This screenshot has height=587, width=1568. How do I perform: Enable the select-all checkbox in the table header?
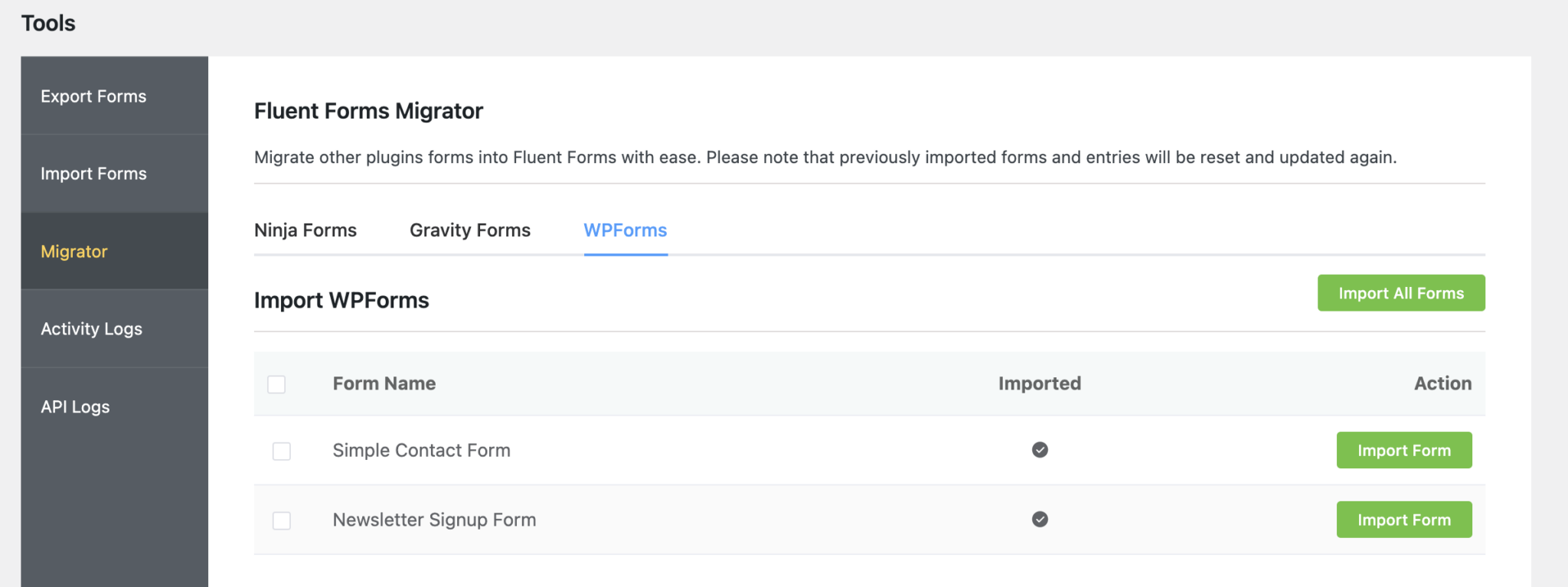[x=276, y=385]
